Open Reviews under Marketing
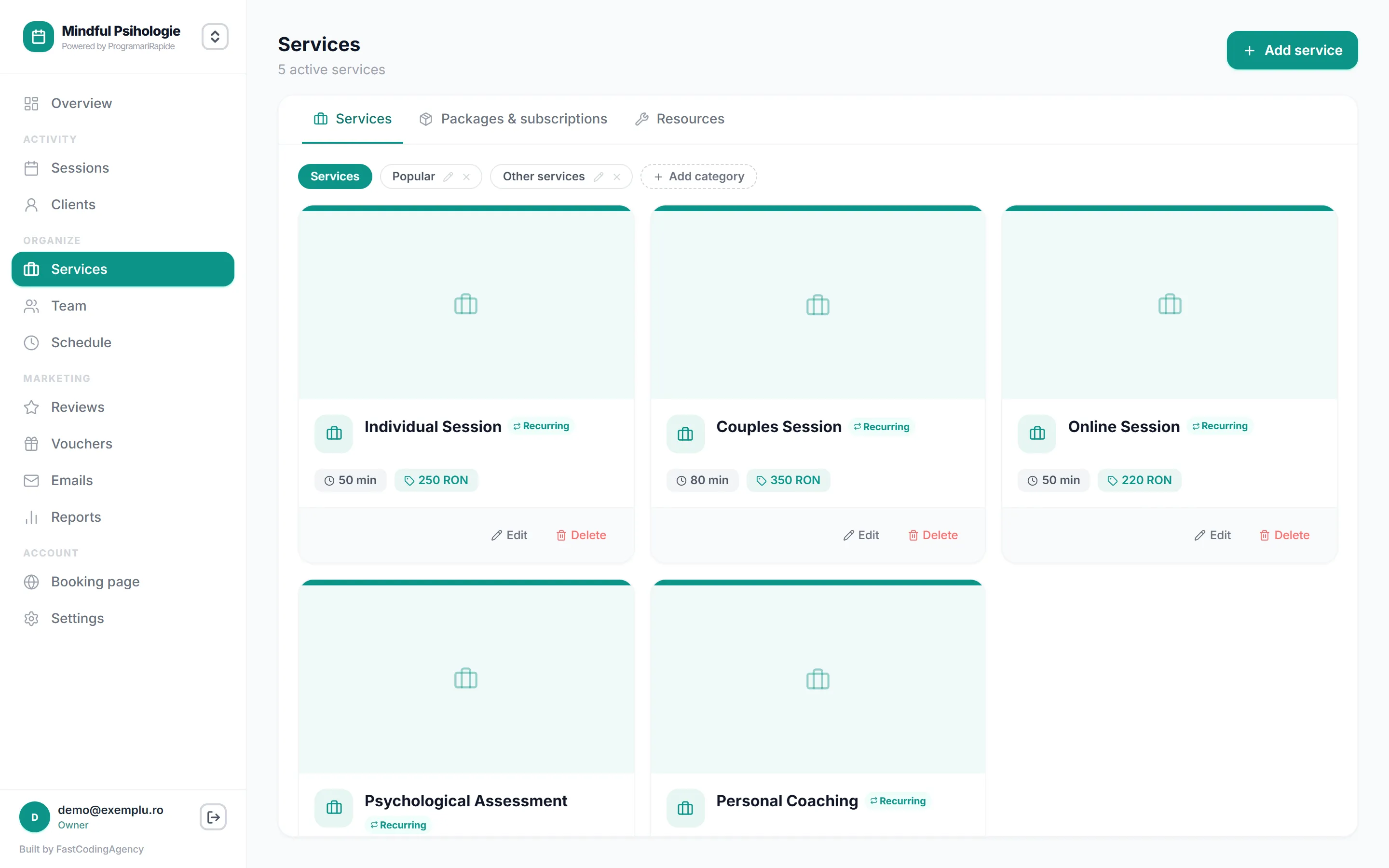Viewport: 1389px width, 868px height. 123,407
